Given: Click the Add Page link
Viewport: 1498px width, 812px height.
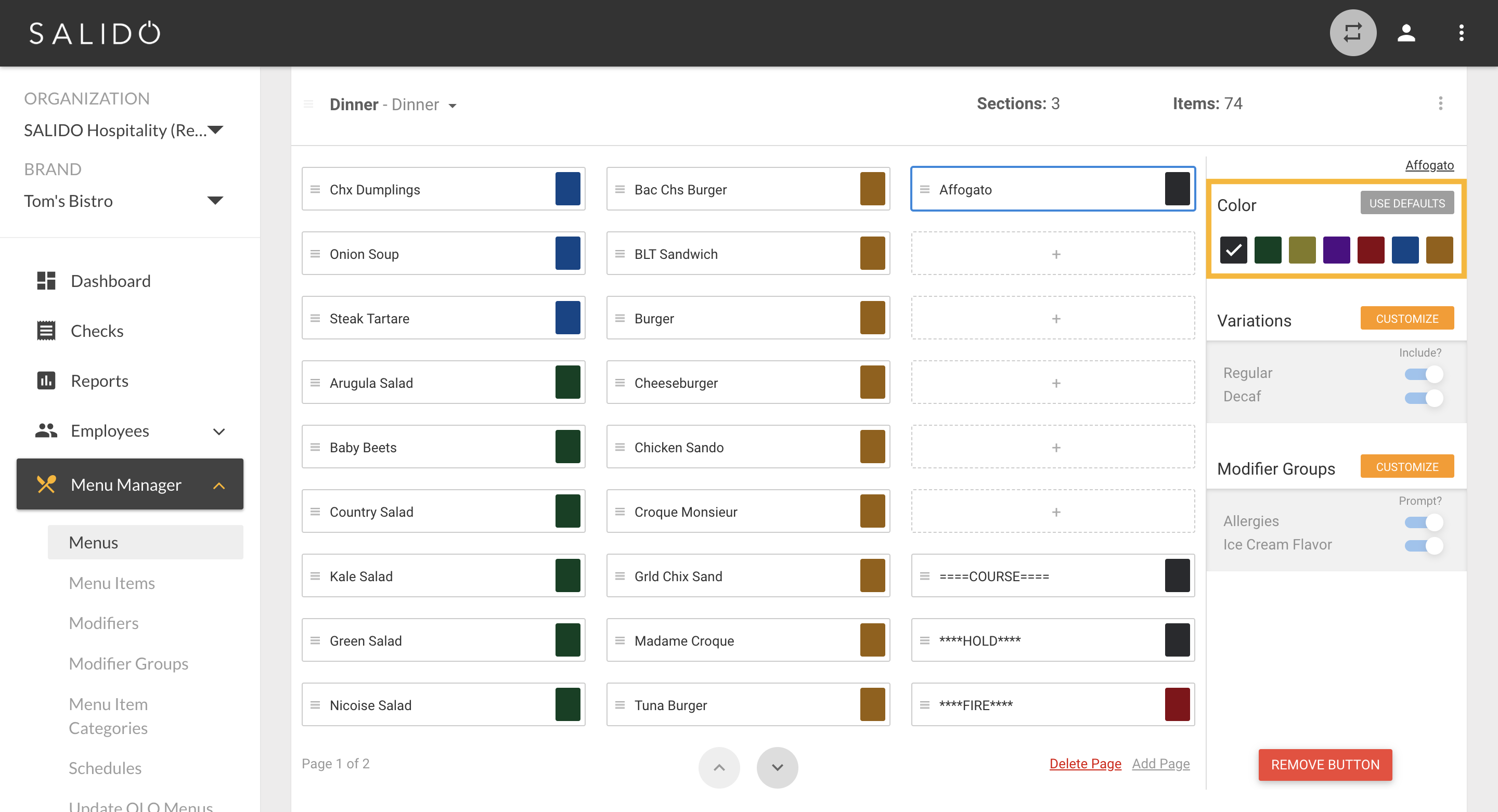Looking at the screenshot, I should (1160, 763).
